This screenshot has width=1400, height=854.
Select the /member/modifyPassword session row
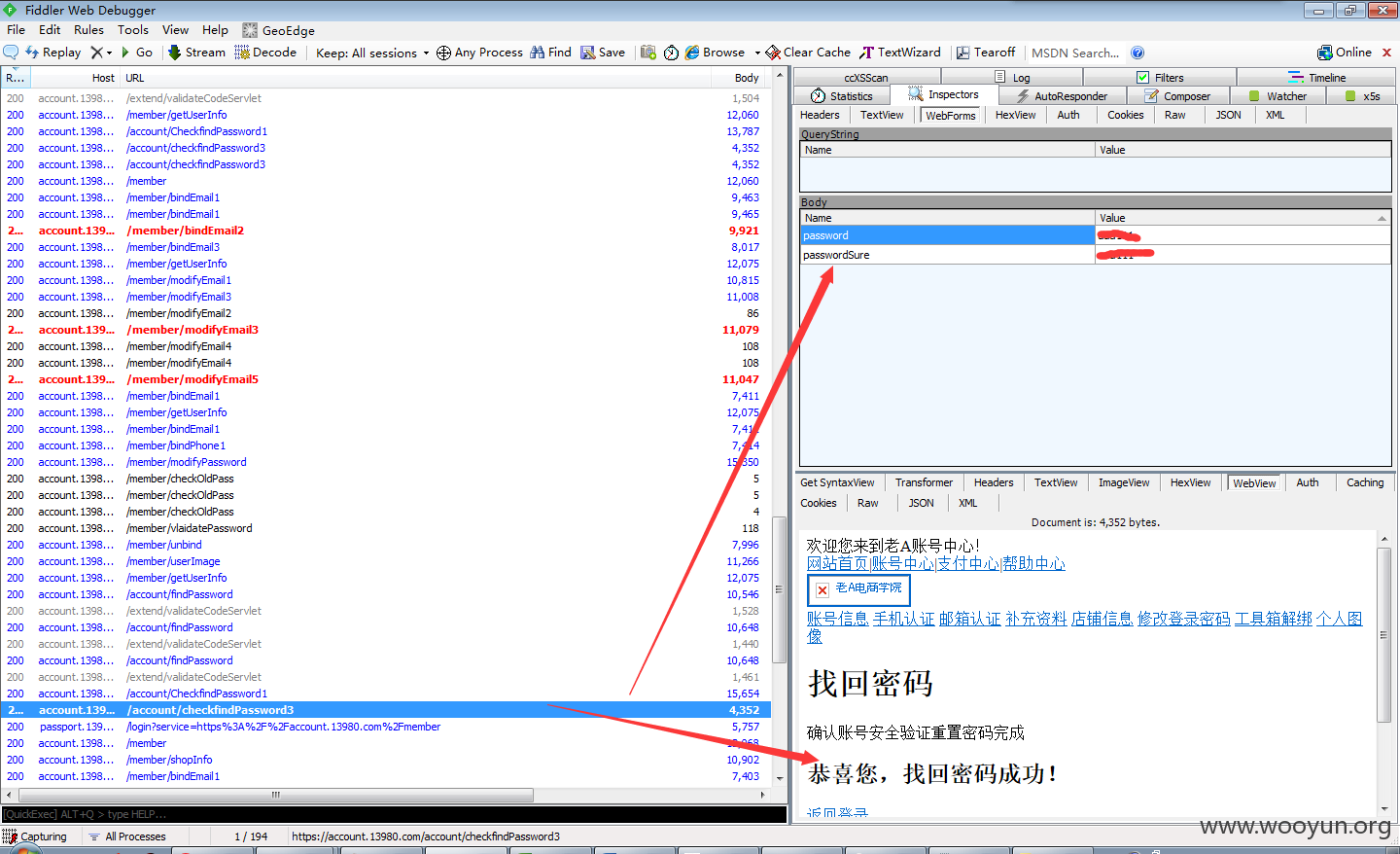click(x=386, y=462)
